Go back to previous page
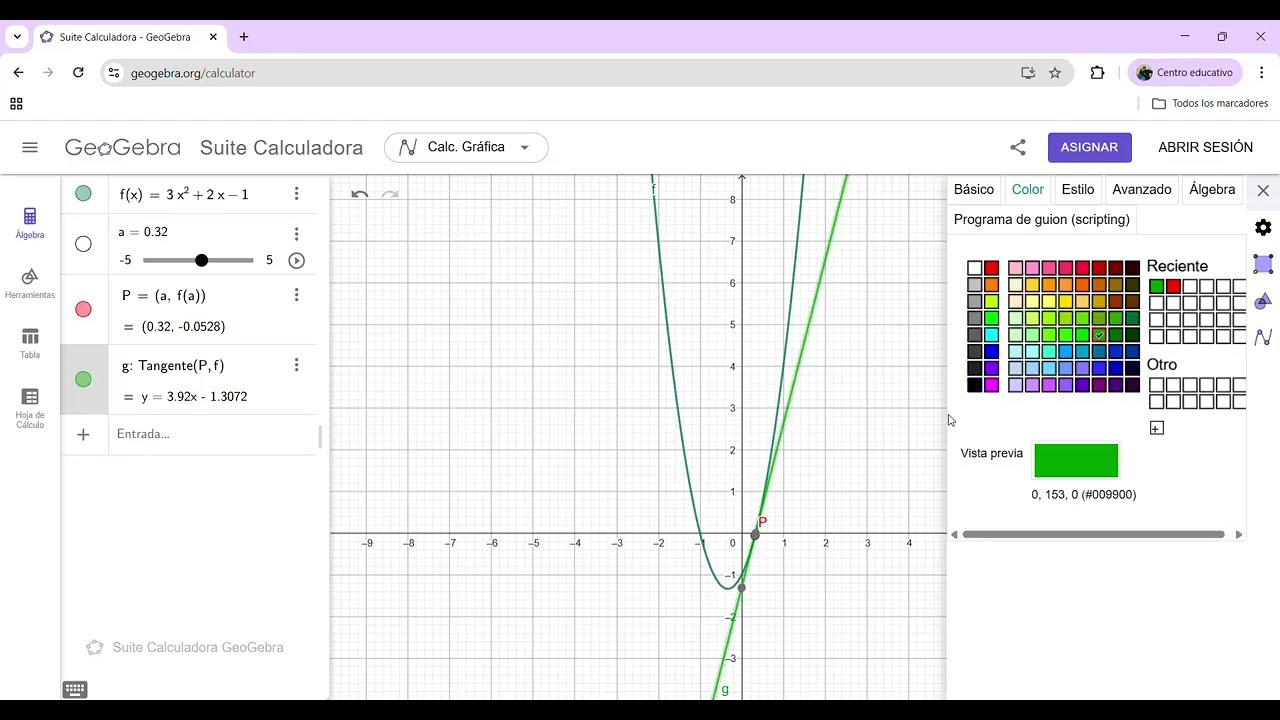1280x720 pixels. 18,73
